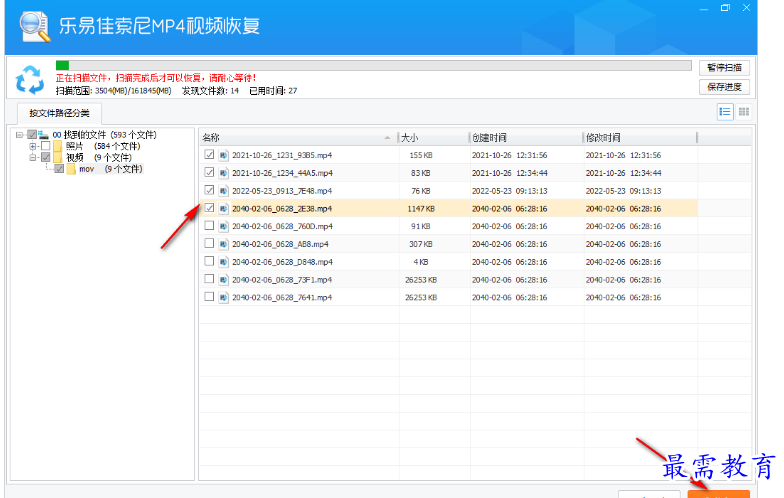Check the 2040-02-06_0628_73F1.mp4 checkbox
The width and height of the screenshot is (784, 498).
pos(209,279)
